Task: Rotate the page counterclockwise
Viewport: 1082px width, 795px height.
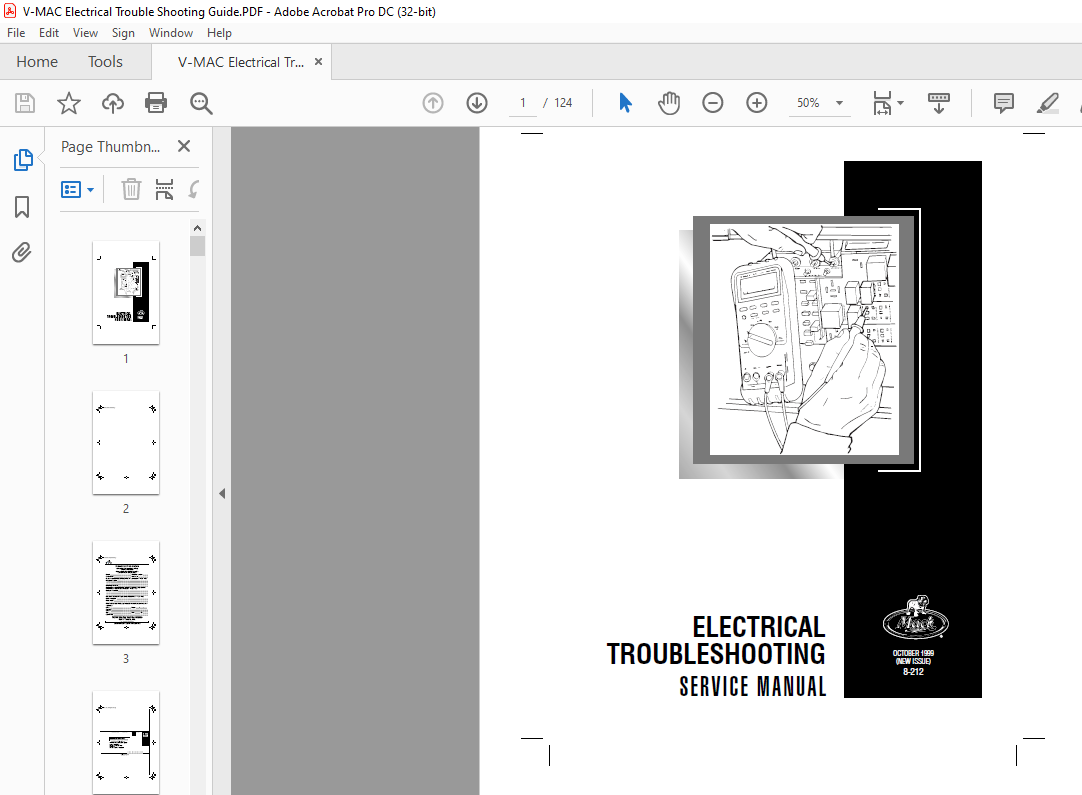Action: (194, 189)
